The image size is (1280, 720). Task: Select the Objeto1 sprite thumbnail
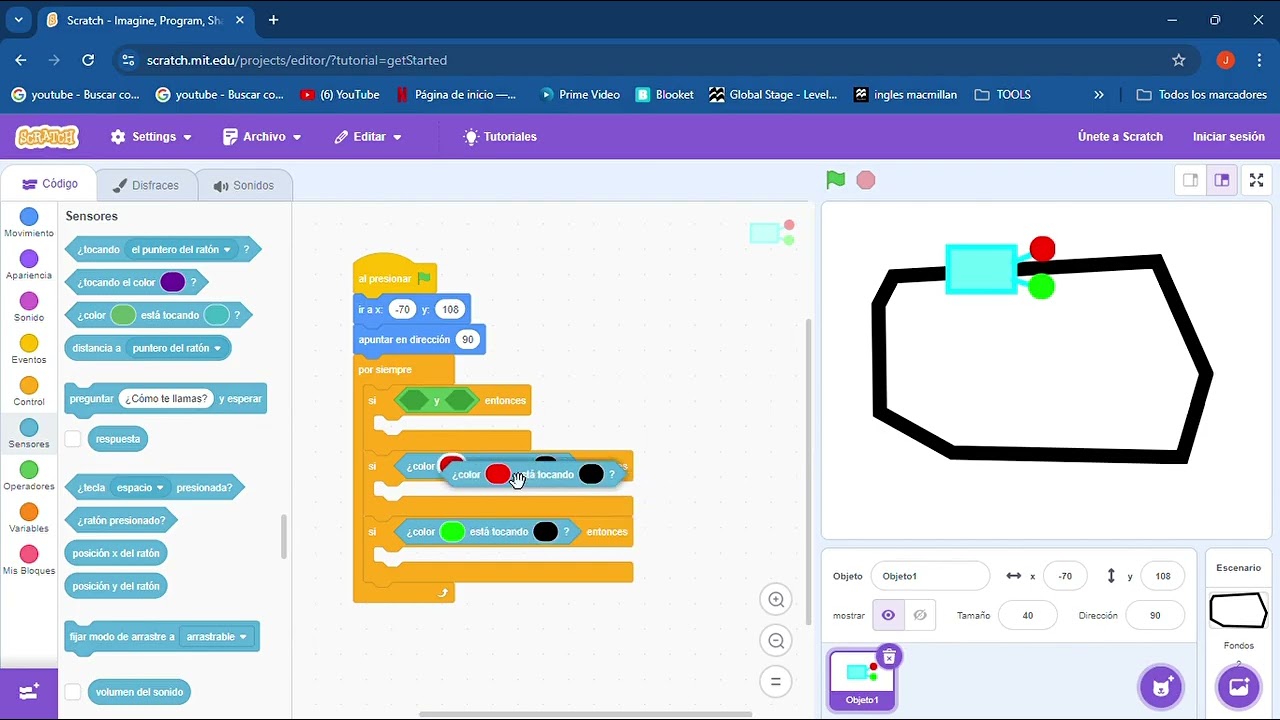862,679
